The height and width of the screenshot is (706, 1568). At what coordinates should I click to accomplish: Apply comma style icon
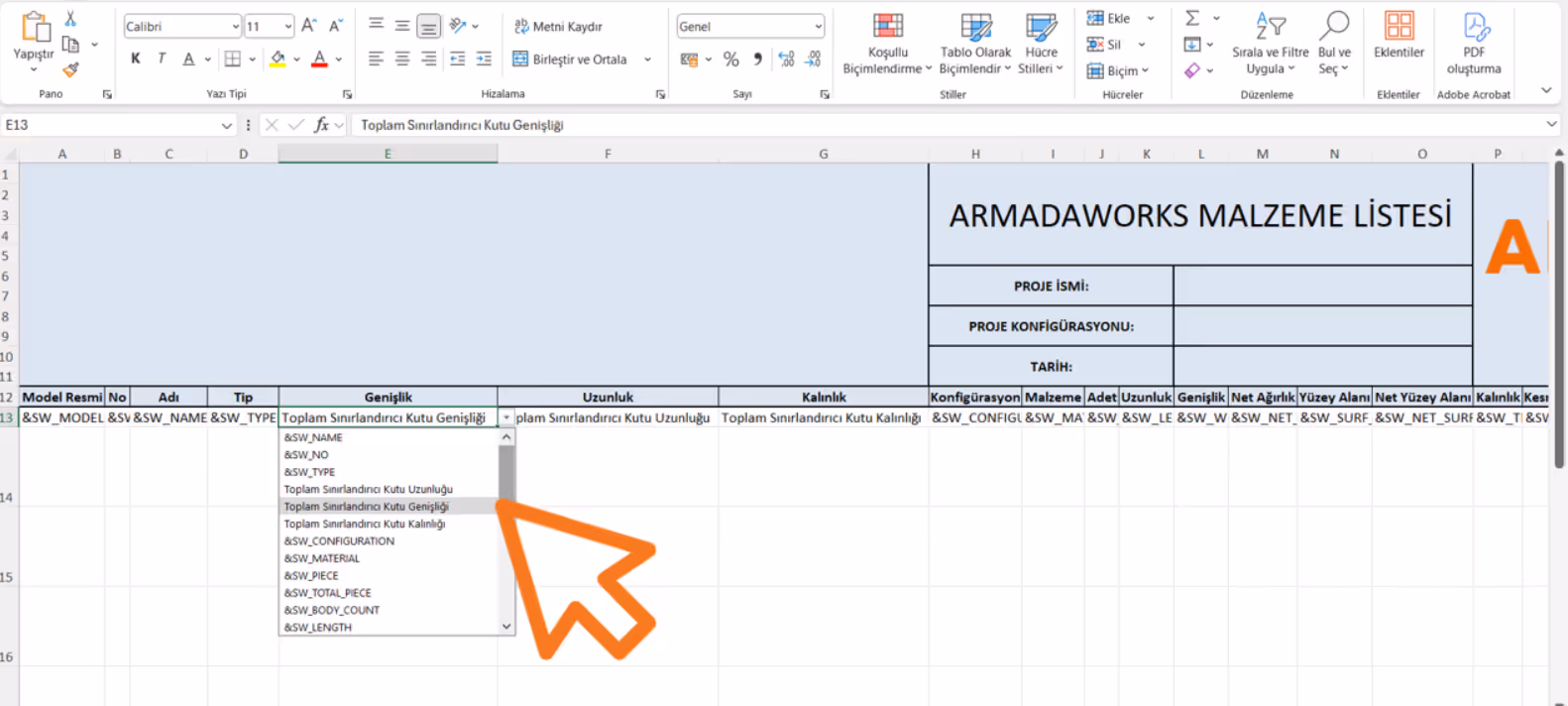pos(758,59)
